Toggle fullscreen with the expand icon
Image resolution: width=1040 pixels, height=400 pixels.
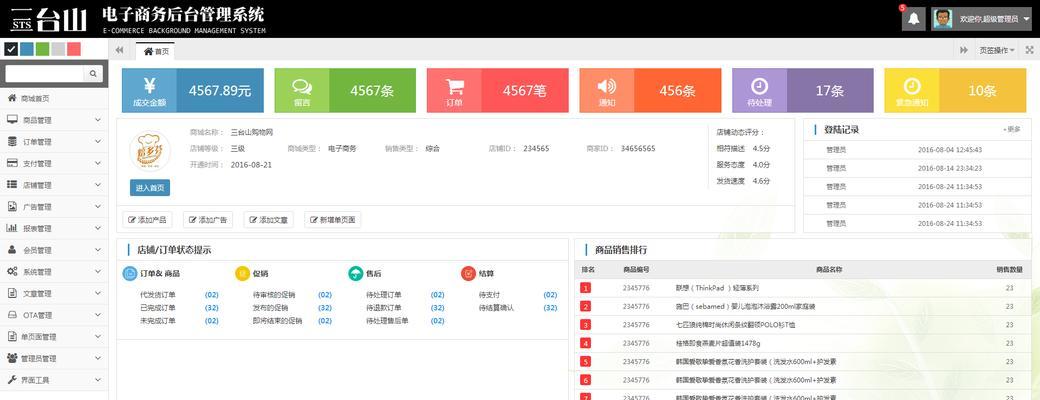click(x=1029, y=50)
